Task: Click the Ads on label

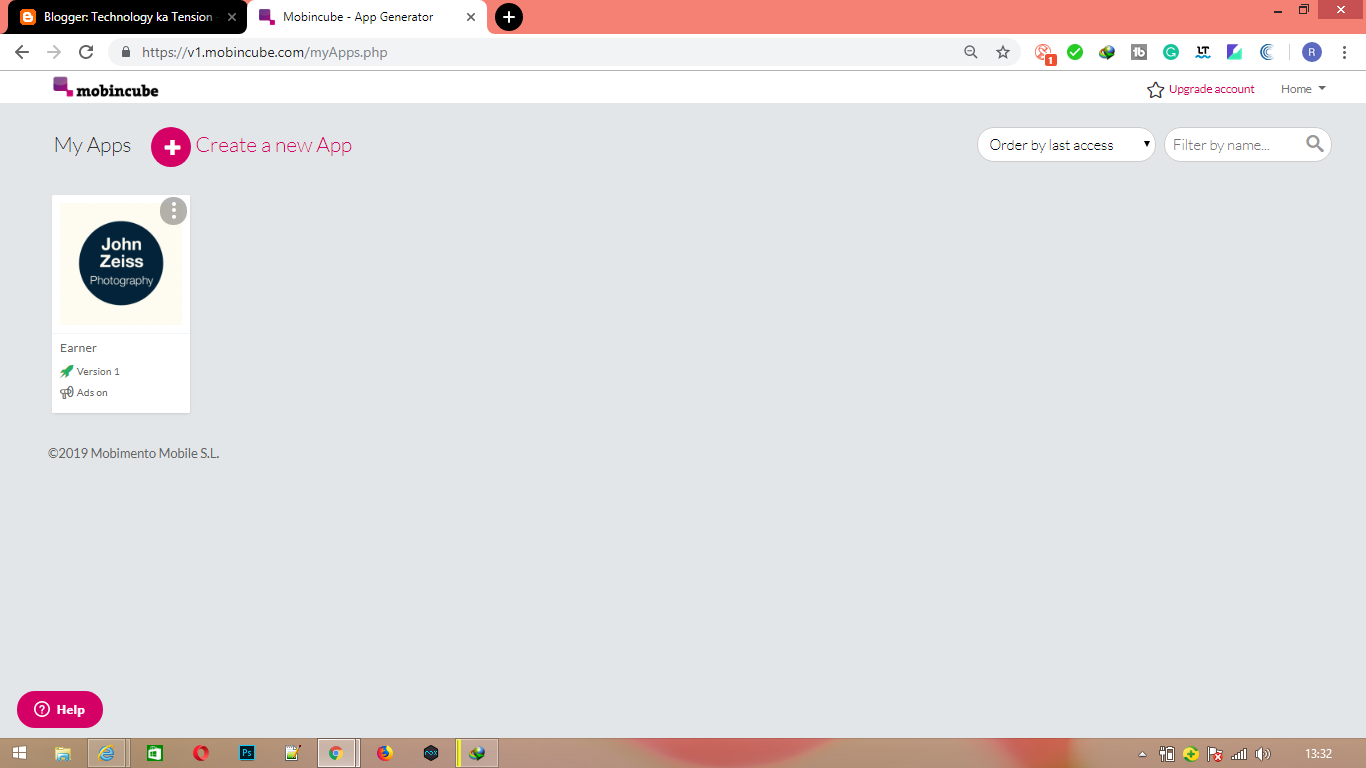Action: click(92, 393)
